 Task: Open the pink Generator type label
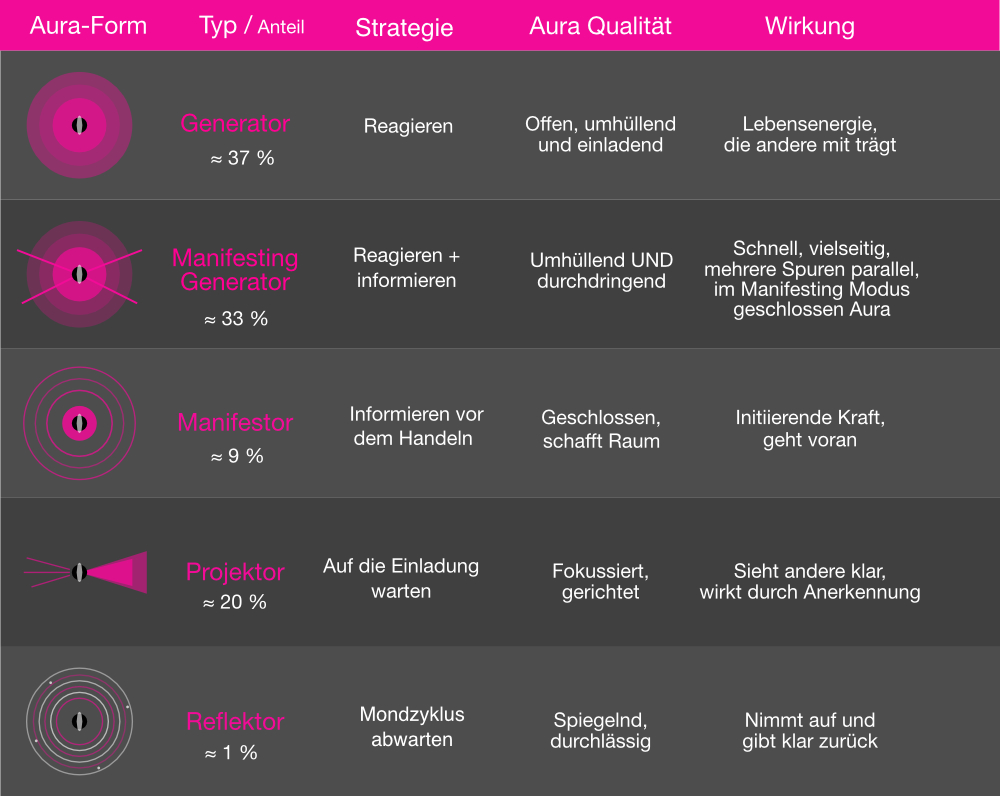235,123
